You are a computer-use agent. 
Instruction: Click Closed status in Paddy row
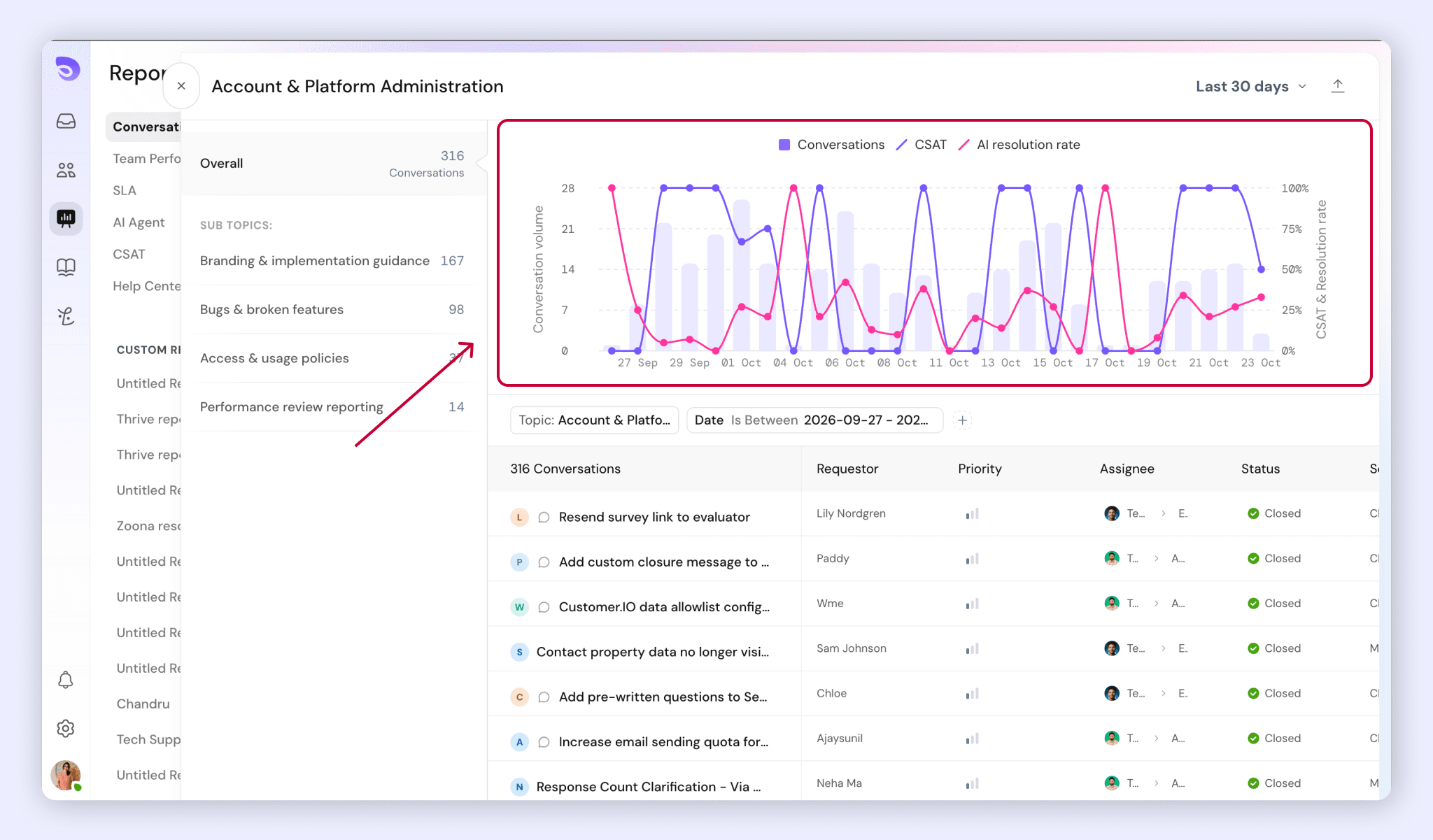tap(1274, 558)
